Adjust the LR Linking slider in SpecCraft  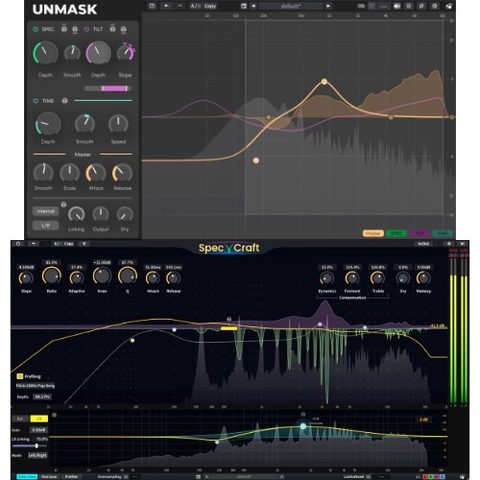pyautogui.click(x=30, y=446)
